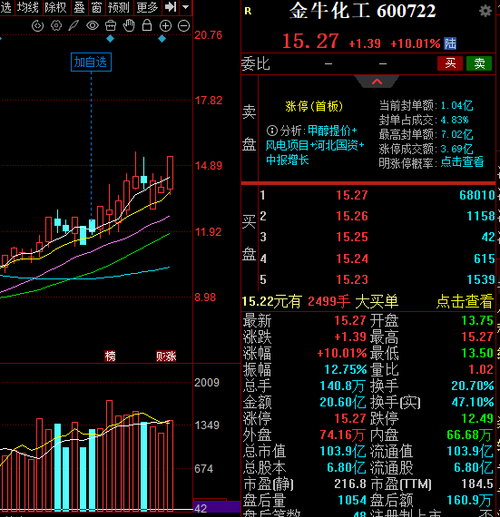The width and height of the screenshot is (500, 517).
Task: Click the 振幅 value 12.75%
Action: click(x=345, y=369)
